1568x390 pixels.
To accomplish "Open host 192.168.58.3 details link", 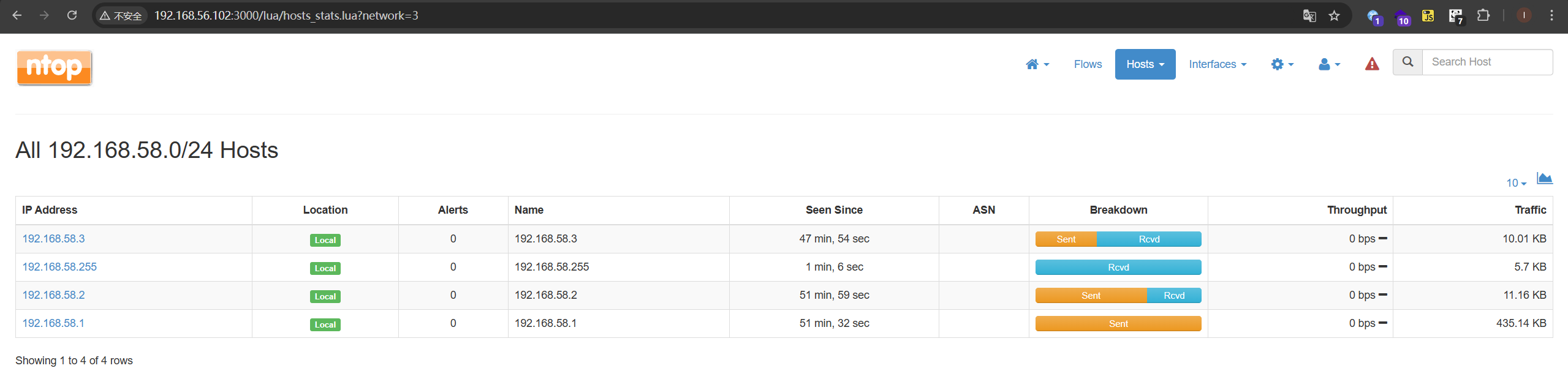I will [x=54, y=239].
